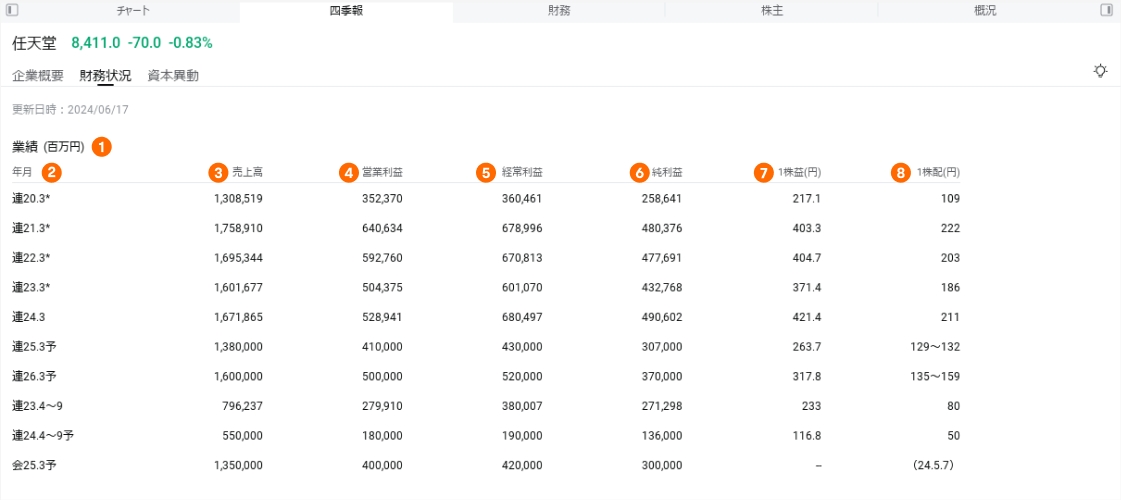The height and width of the screenshot is (500, 1121).
Task: Click the 業績 (百万円) heading
Action: (x=49, y=147)
